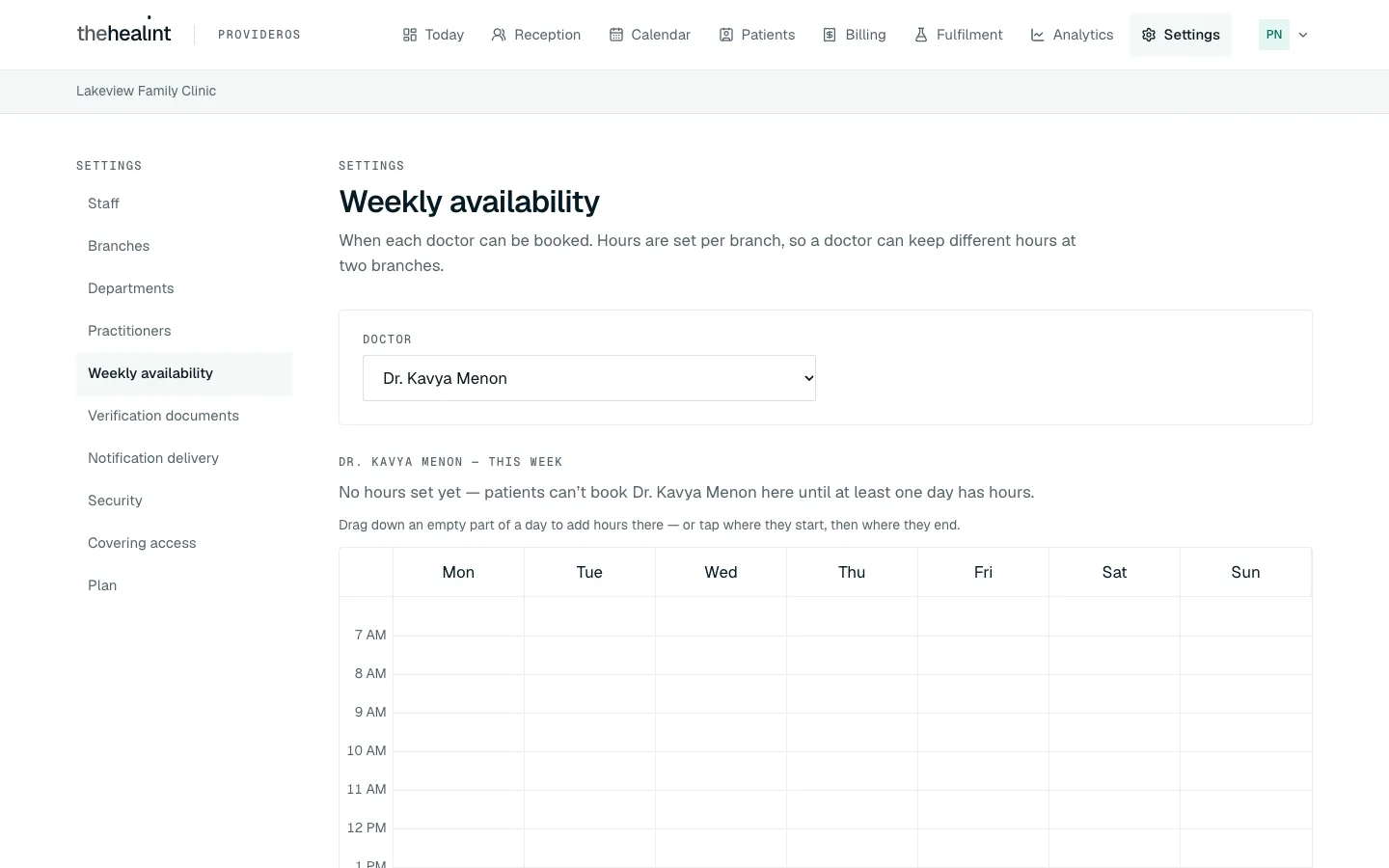The width and height of the screenshot is (1389, 868).
Task: Open Security settings page
Action: click(x=184, y=501)
